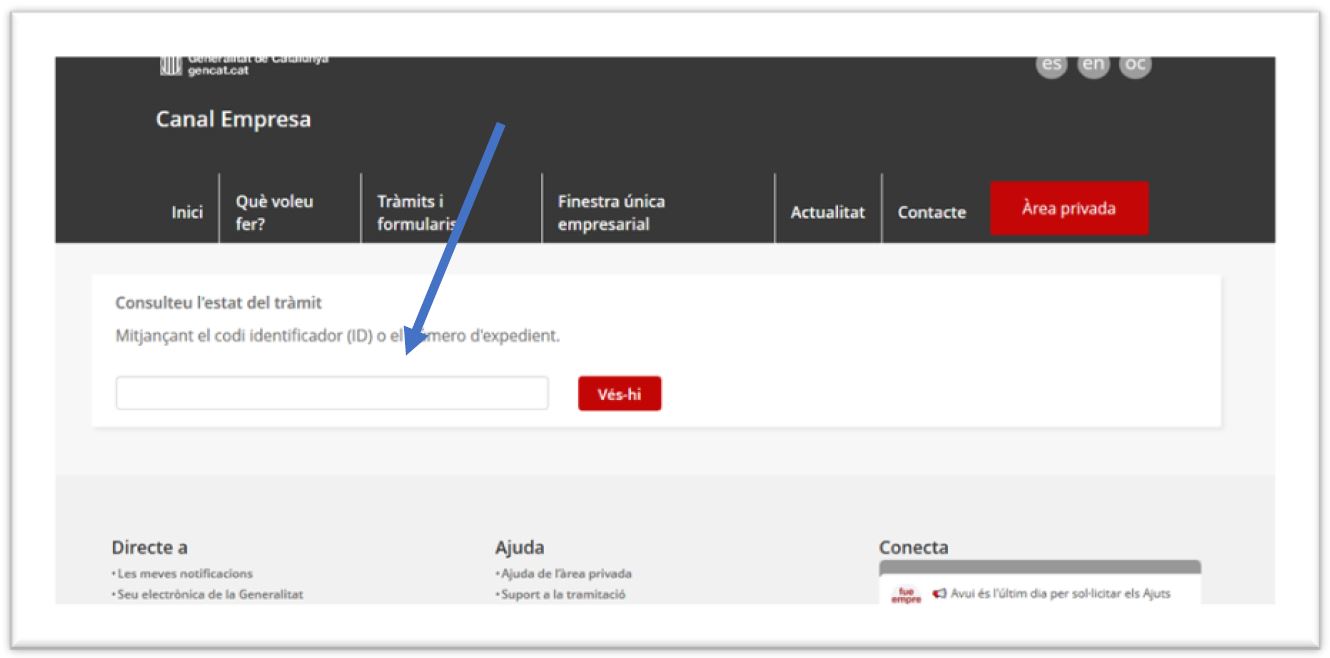This screenshot has height=658, width=1330.
Task: Click the megaphone icon in Conecta feed
Action: [x=938, y=594]
